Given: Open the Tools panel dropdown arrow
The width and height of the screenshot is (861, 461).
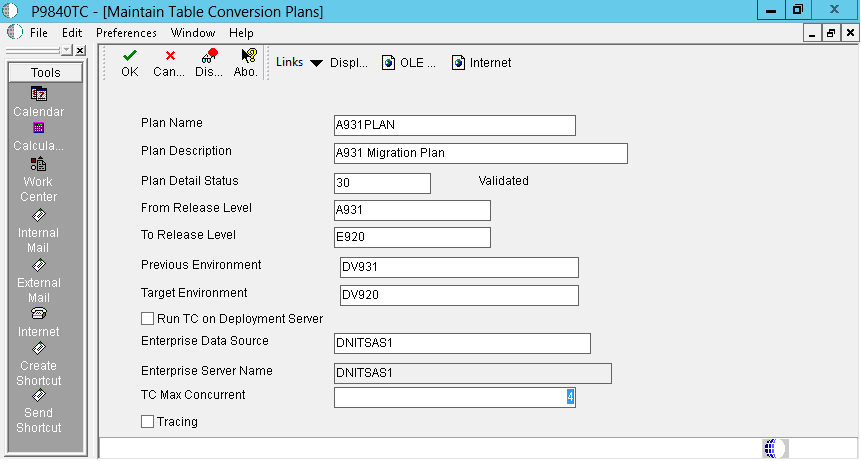Looking at the screenshot, I should coord(66,51).
